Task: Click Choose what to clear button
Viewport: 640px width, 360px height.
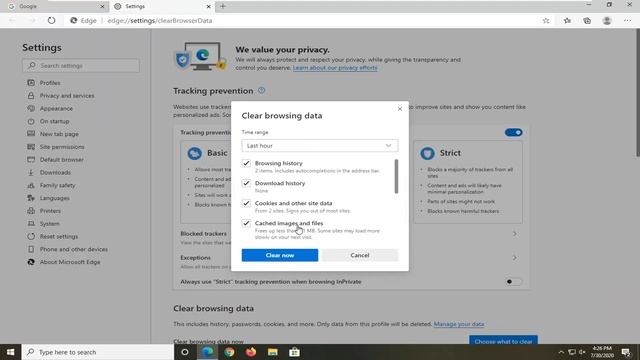Action: point(503,340)
